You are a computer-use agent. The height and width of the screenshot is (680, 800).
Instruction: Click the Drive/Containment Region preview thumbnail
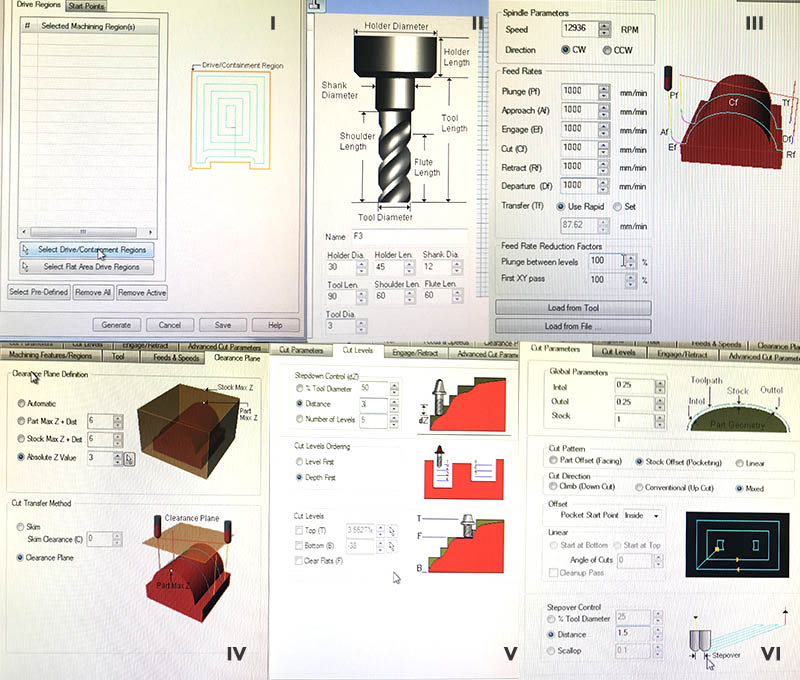[x=231, y=120]
